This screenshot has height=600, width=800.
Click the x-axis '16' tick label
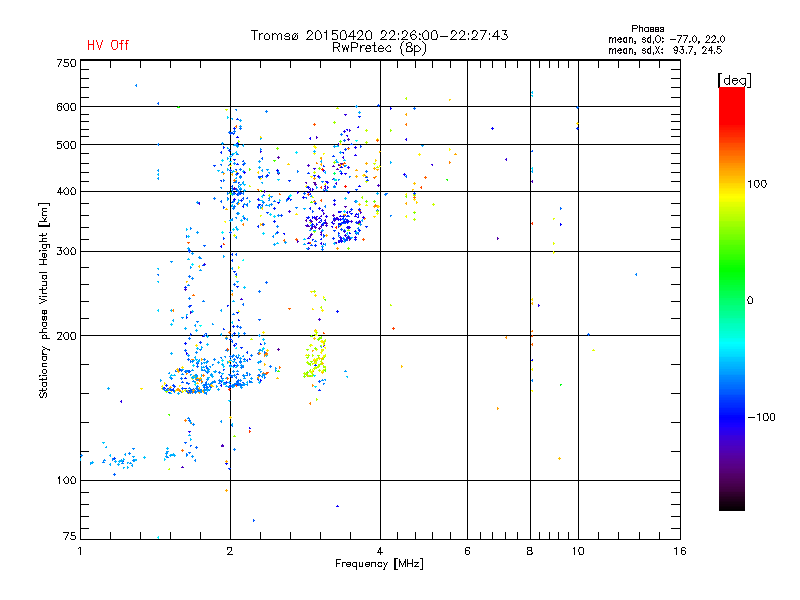(680, 551)
